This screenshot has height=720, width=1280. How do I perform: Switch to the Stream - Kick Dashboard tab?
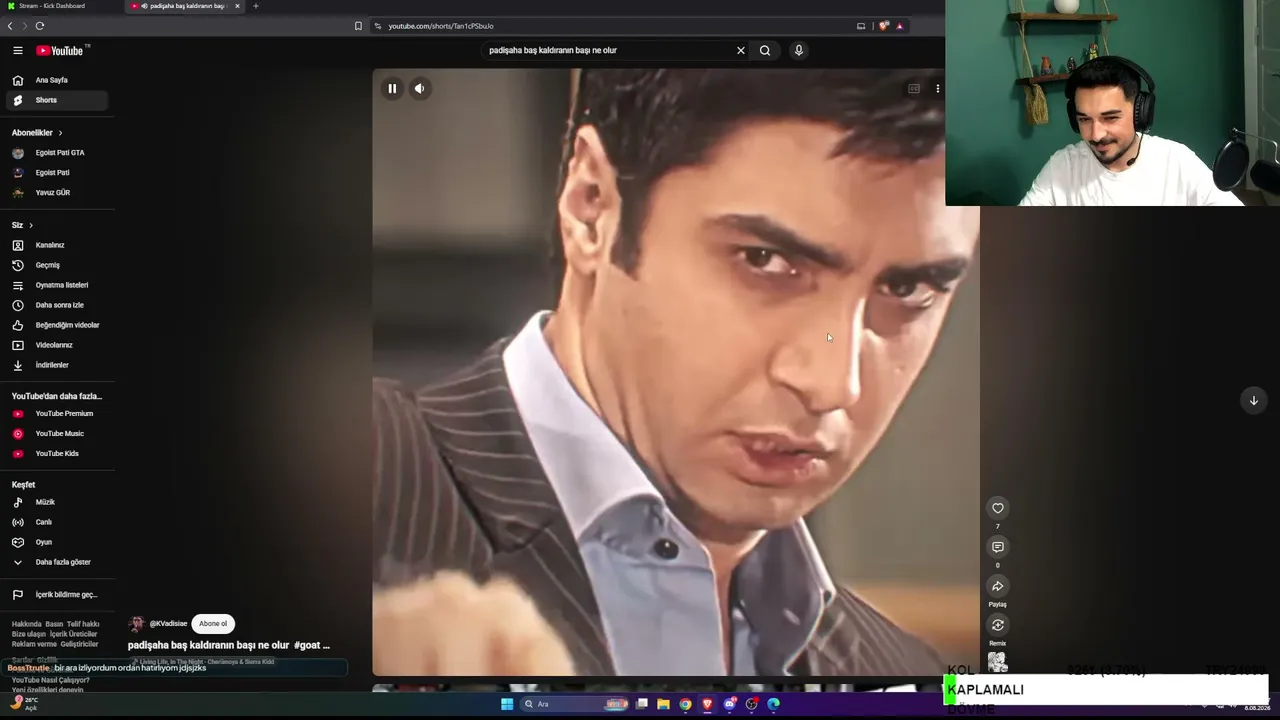[60, 6]
